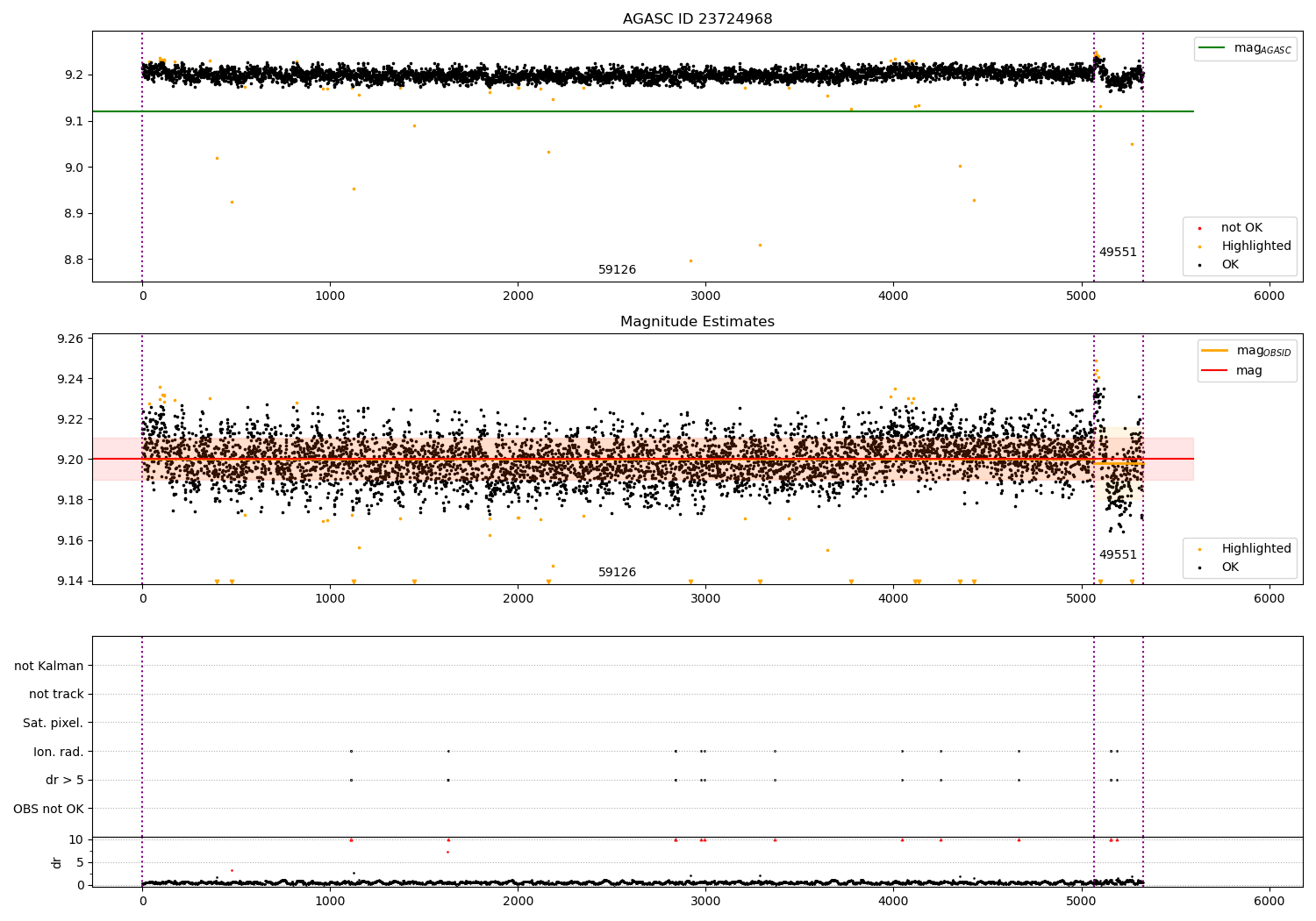The image size is (1316, 921).
Task: Click 'OK' legend entry in top plot
Action: (1219, 265)
